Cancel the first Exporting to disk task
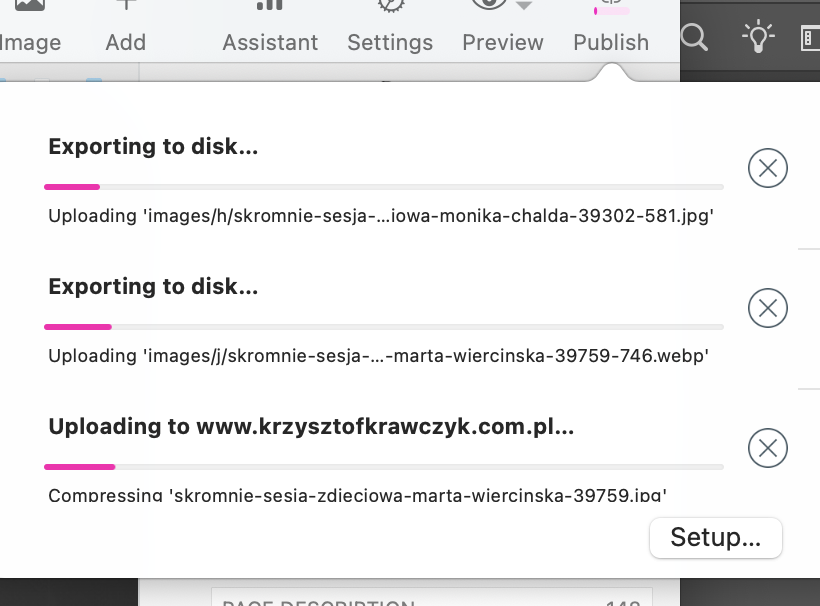 [x=768, y=168]
